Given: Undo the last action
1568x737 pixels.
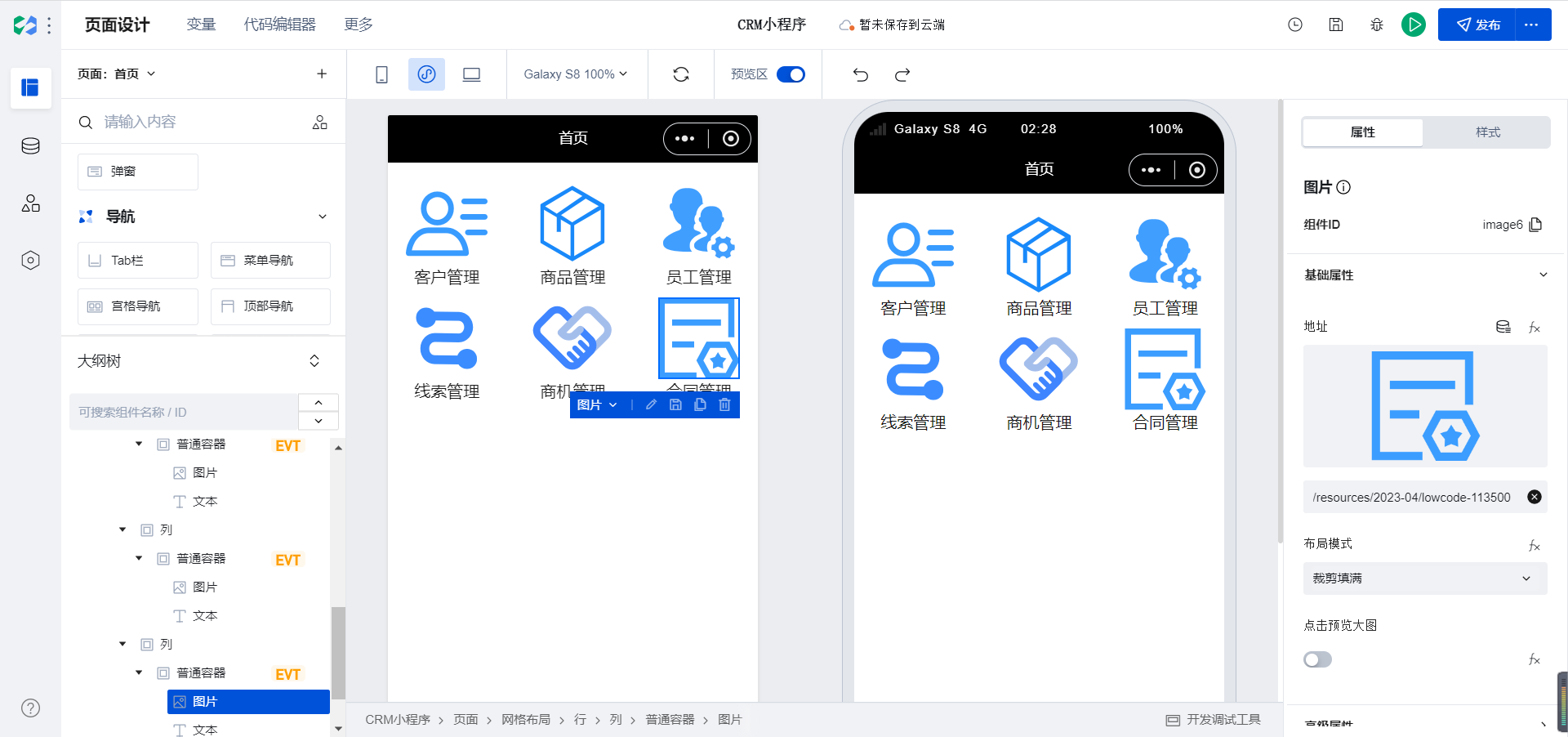Looking at the screenshot, I should (x=861, y=74).
